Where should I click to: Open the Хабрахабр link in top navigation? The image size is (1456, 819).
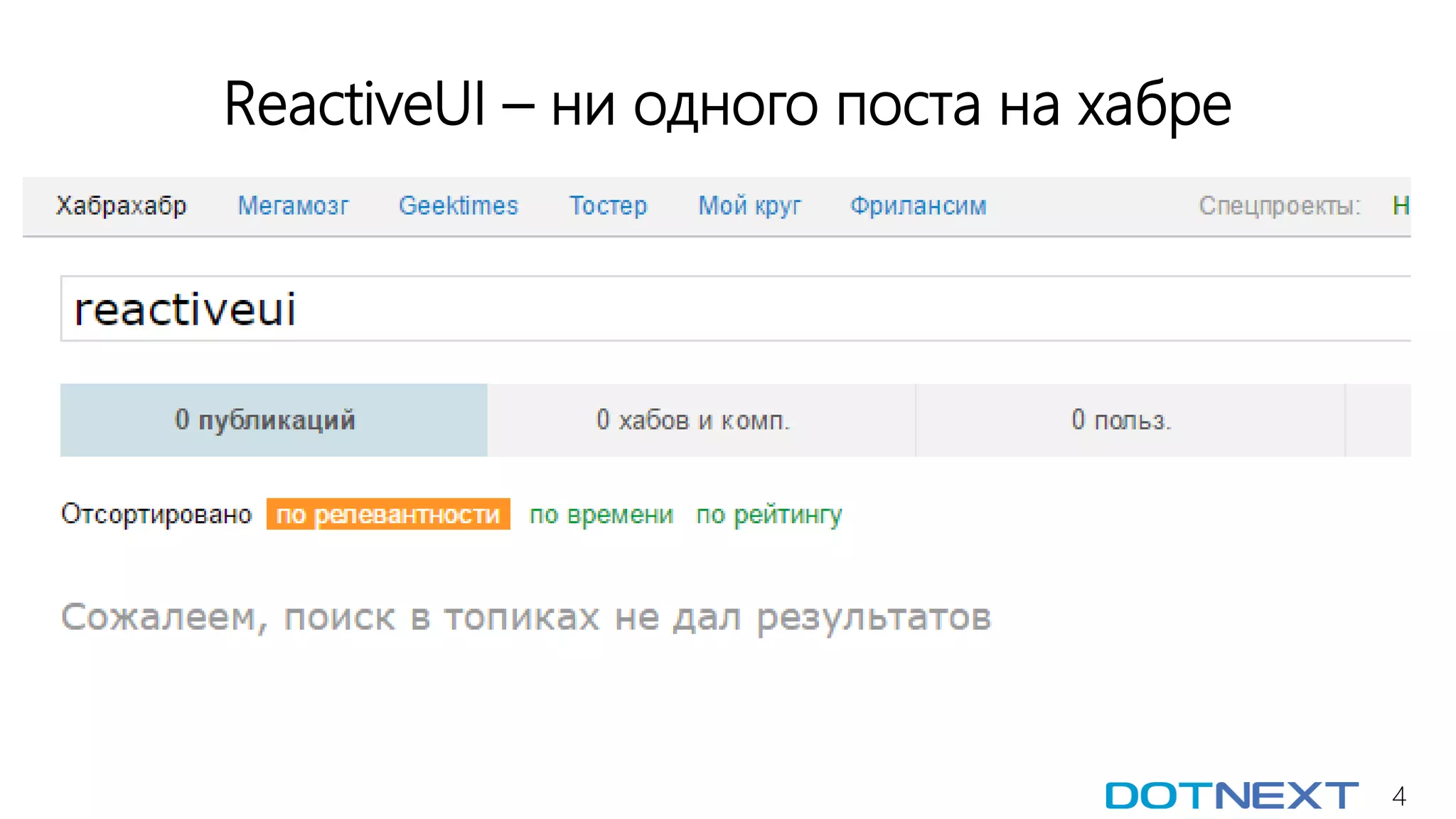coord(122,205)
